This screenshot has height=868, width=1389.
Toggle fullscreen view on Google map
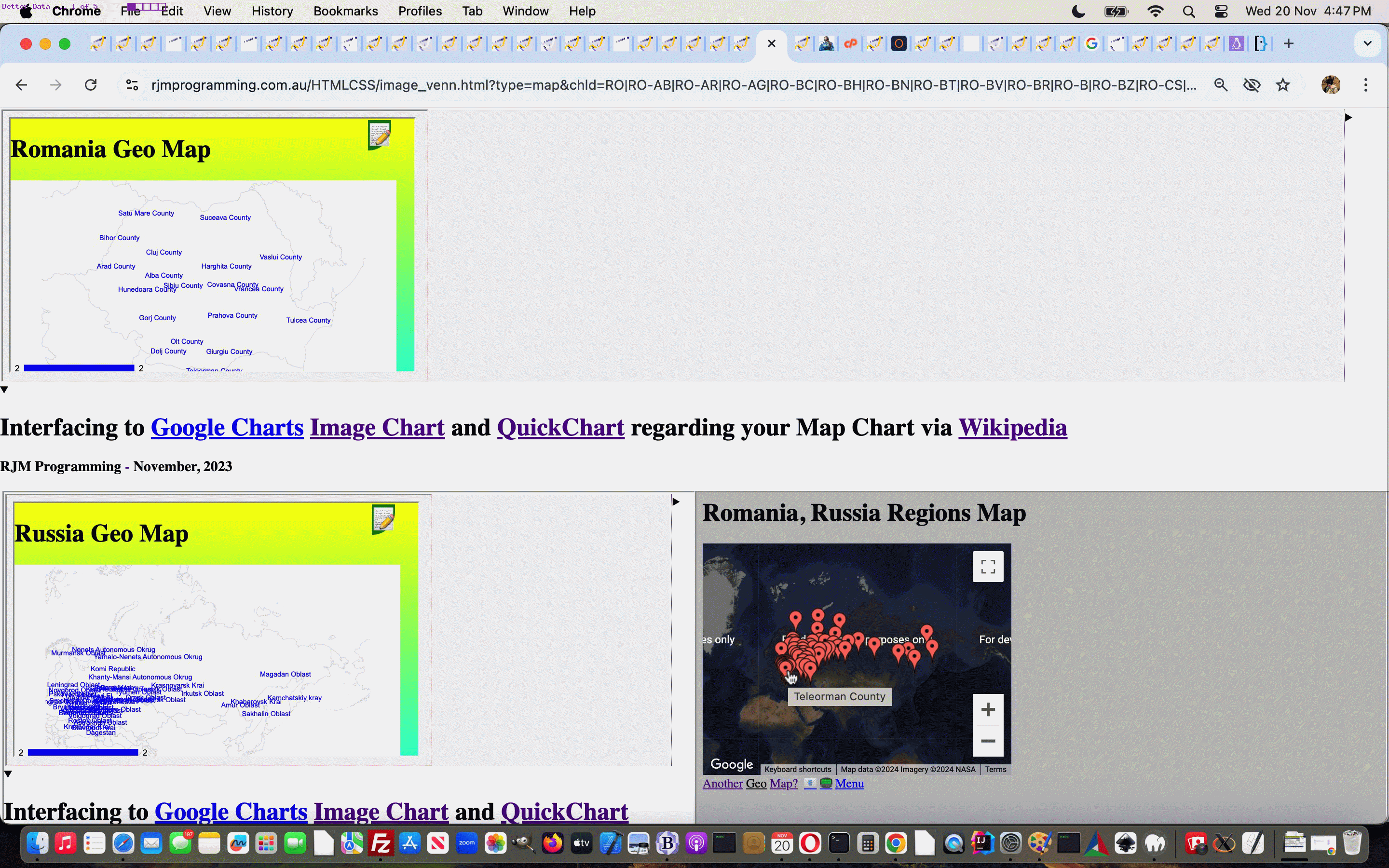click(988, 567)
